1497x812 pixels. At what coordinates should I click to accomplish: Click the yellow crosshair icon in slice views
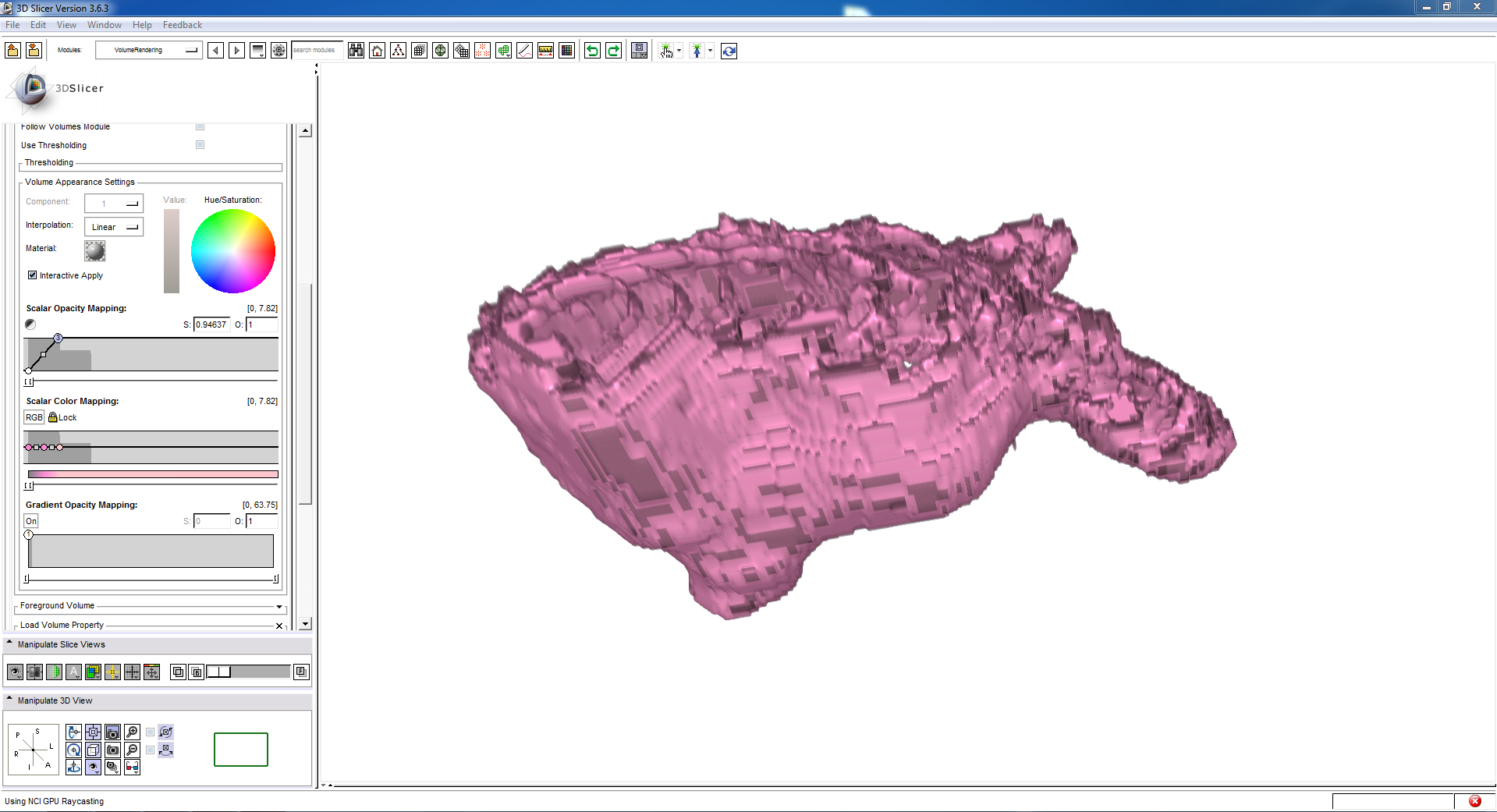pos(112,672)
